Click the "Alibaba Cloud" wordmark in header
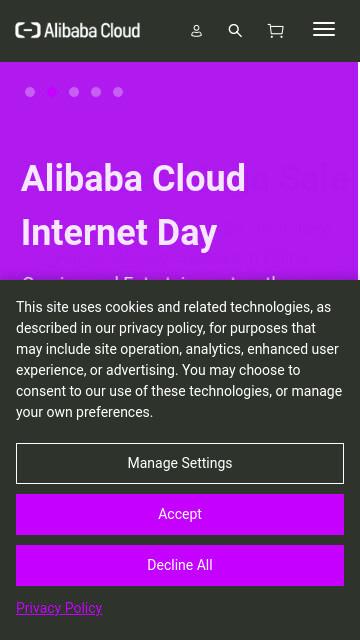The width and height of the screenshot is (360, 640). [92, 31]
